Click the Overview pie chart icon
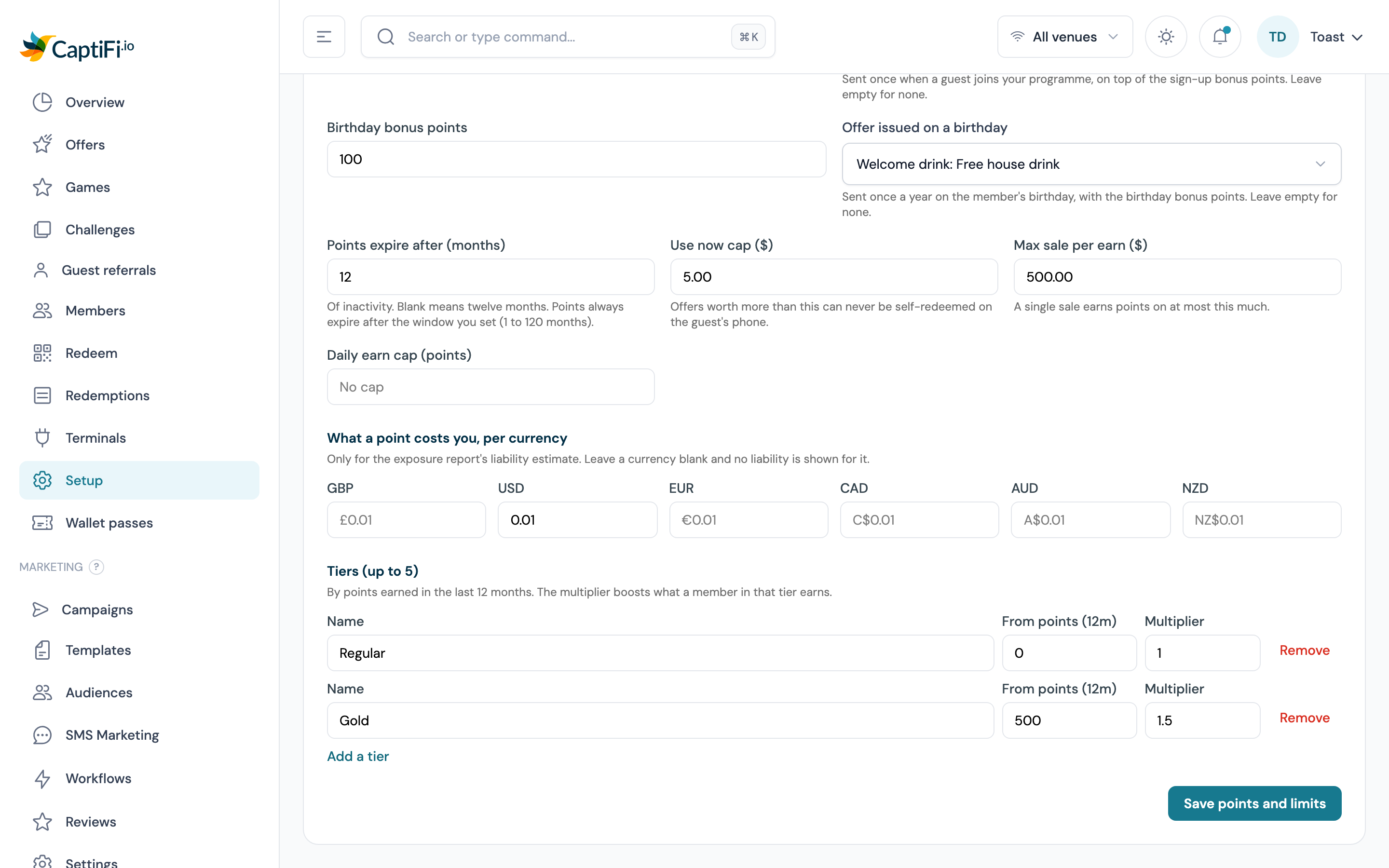Screen dimensions: 1389x868 [x=42, y=102]
